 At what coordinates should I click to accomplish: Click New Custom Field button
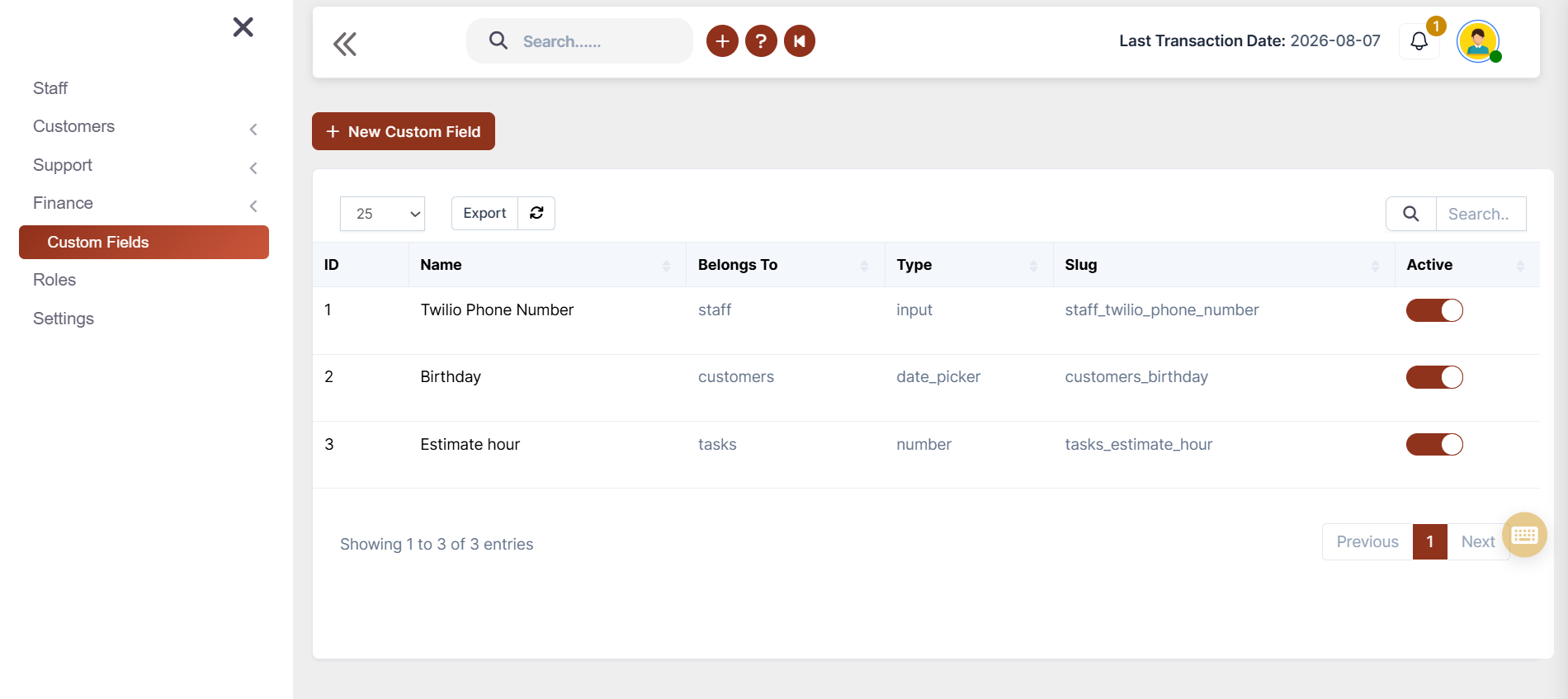[404, 131]
